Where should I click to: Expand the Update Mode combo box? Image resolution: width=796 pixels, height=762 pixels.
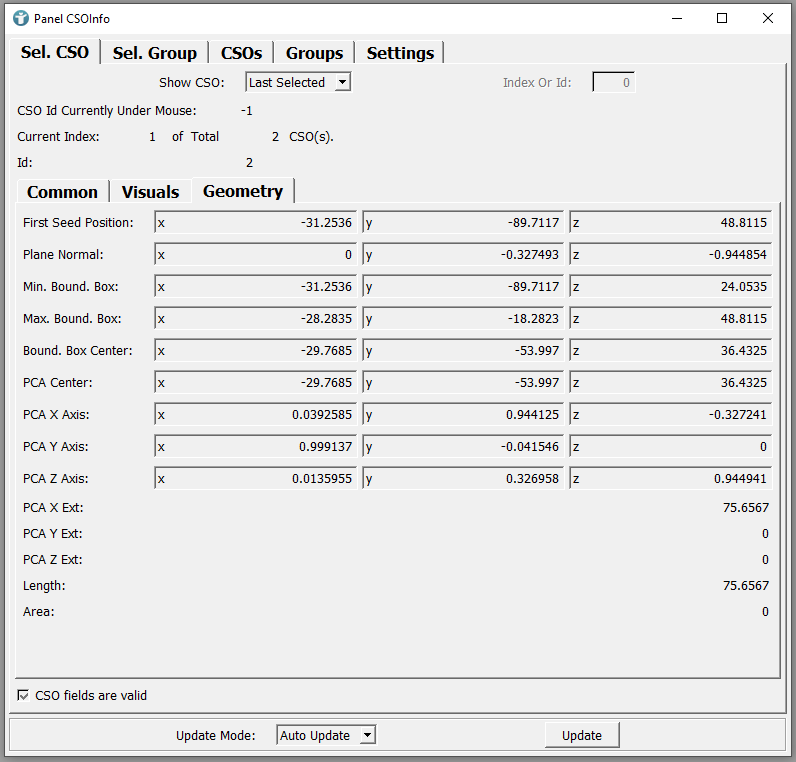point(326,735)
